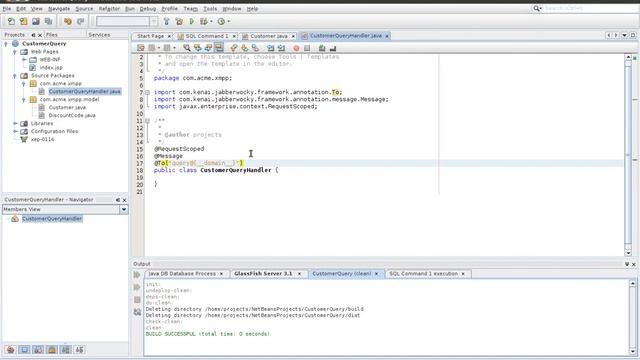Image resolution: width=640 pixels, height=360 pixels.
Task: Click the New File toolbar icon
Action: tap(11, 21)
